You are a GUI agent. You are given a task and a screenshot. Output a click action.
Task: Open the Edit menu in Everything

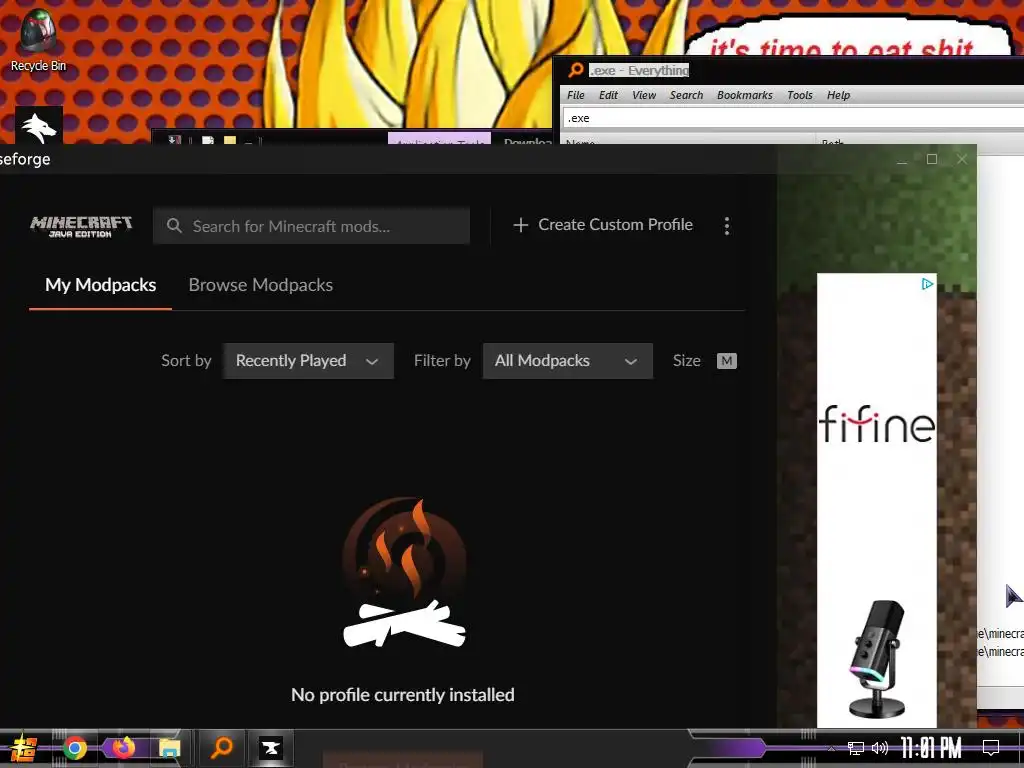coord(608,95)
